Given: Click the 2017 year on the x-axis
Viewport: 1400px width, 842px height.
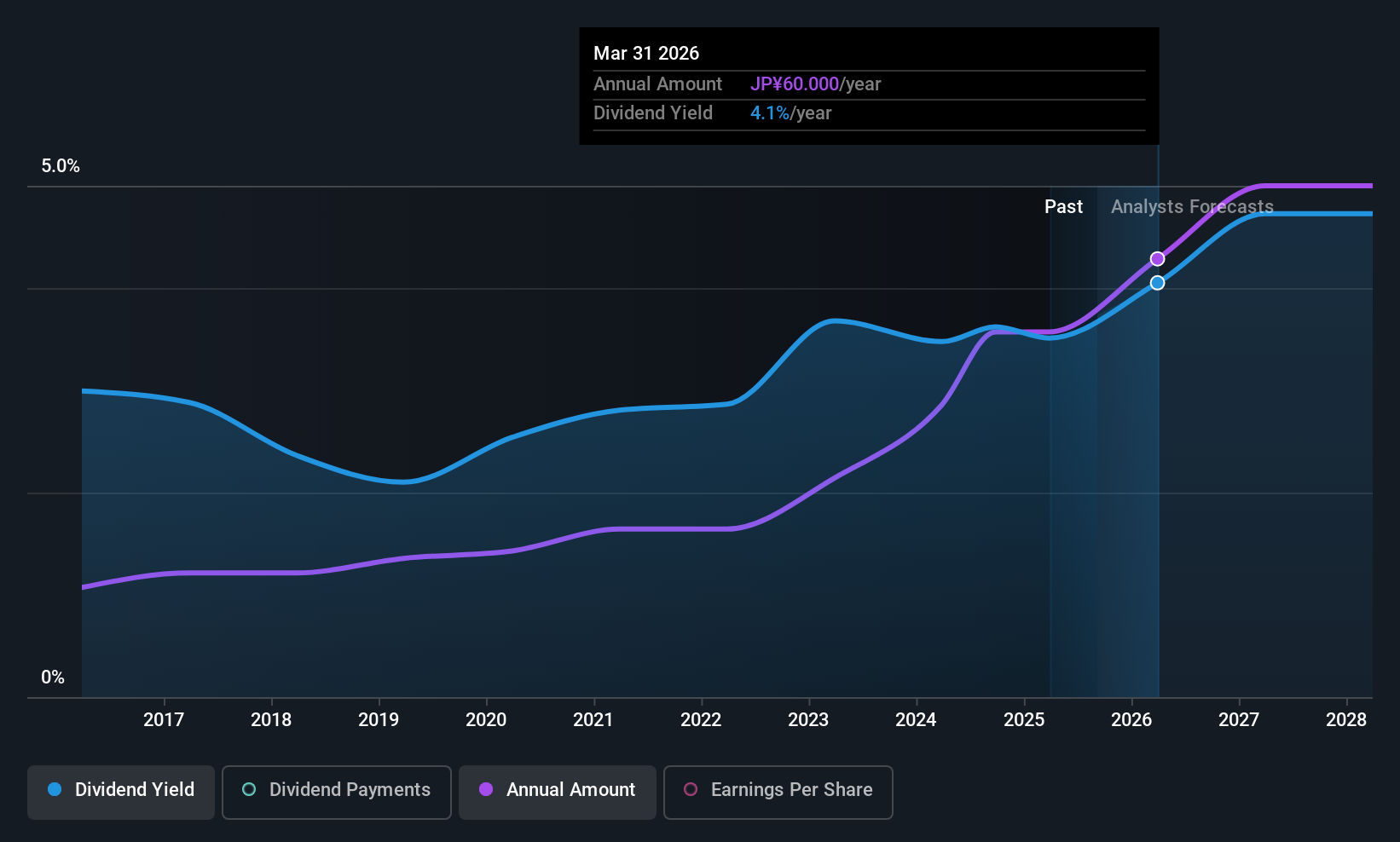Looking at the screenshot, I should click(x=164, y=719).
